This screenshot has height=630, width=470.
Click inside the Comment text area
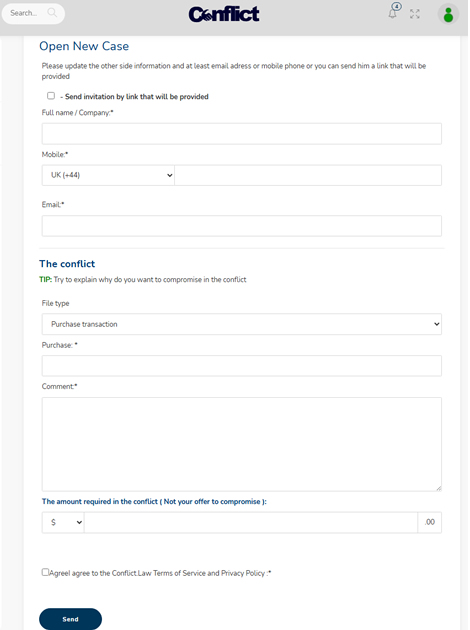(x=241, y=444)
